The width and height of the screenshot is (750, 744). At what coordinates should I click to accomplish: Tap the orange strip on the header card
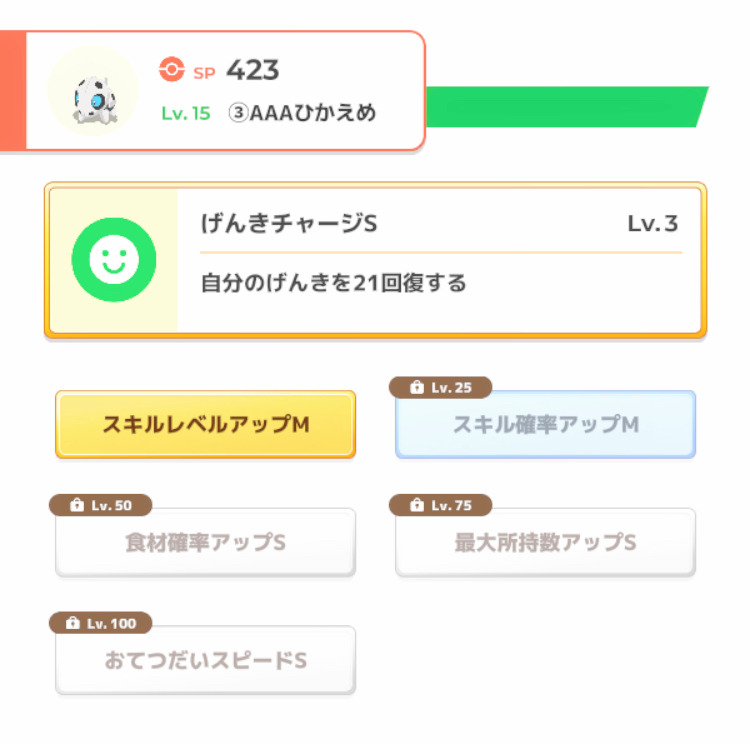click(13, 90)
